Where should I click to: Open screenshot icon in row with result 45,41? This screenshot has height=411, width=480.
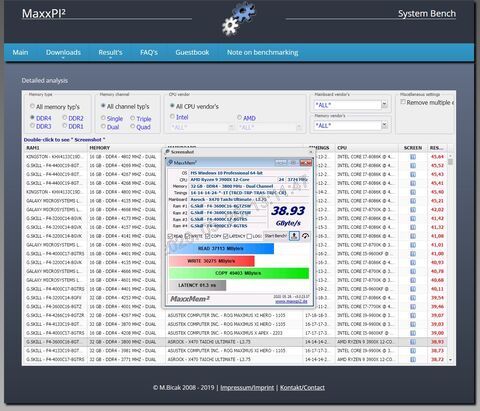click(x=413, y=183)
